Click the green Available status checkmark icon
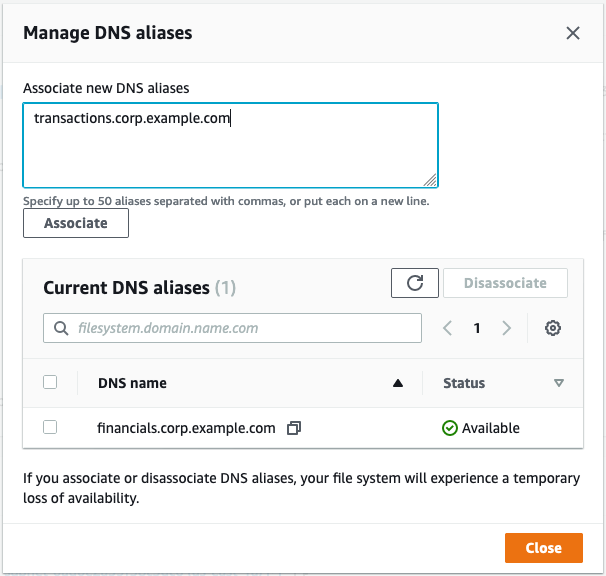 pyautogui.click(x=449, y=428)
